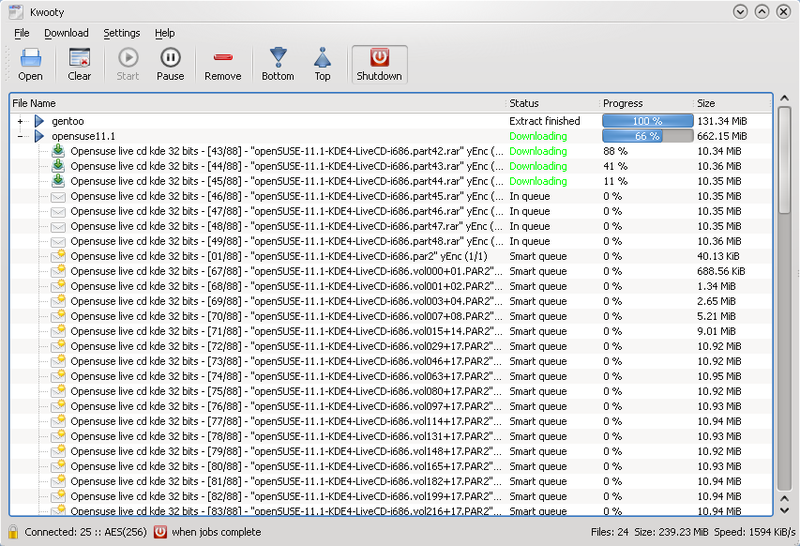Click the blue triangle icon beside opensuse11.1
The height and width of the screenshot is (546, 800).
(x=39, y=136)
